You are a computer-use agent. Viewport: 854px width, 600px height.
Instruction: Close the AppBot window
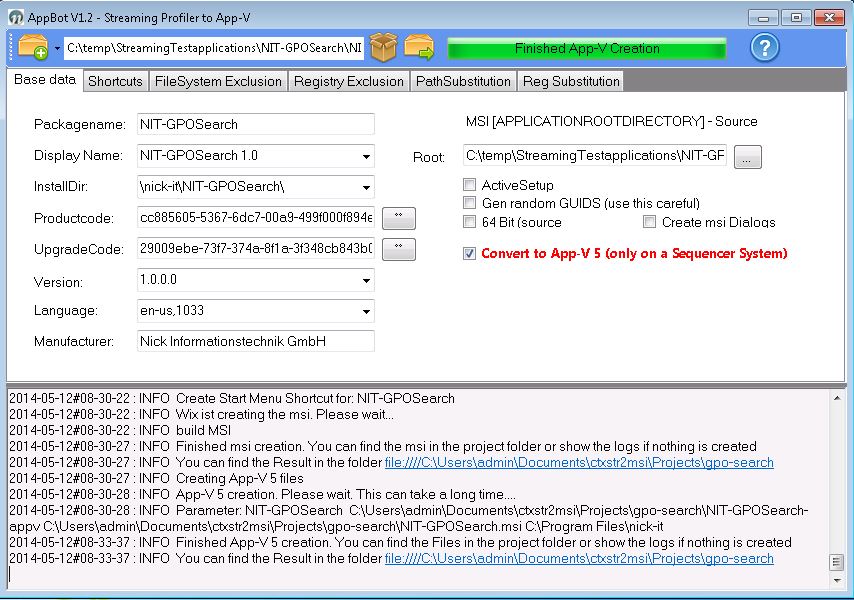pos(829,18)
